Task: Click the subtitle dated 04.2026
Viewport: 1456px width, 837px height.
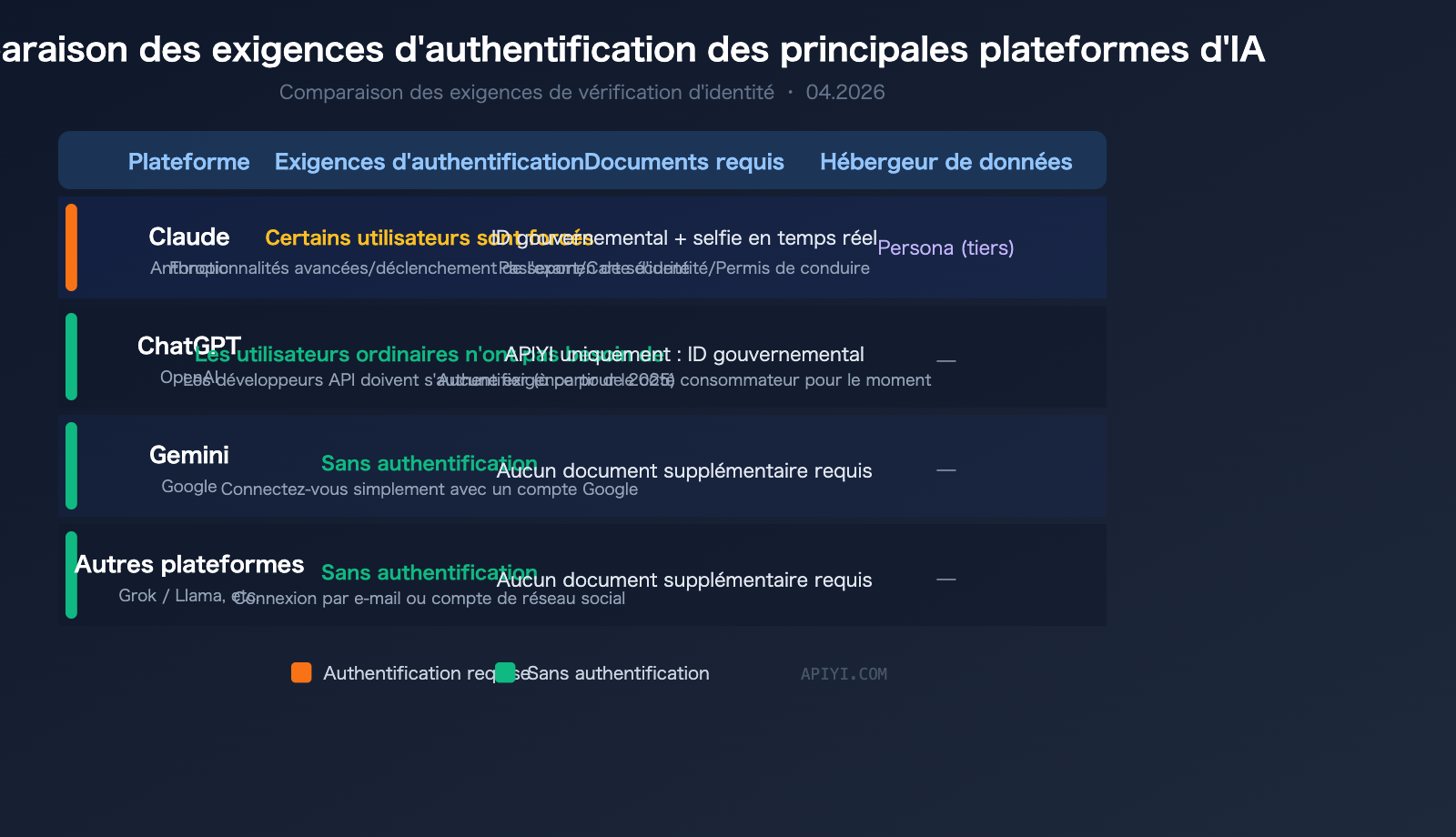Action: point(581,92)
